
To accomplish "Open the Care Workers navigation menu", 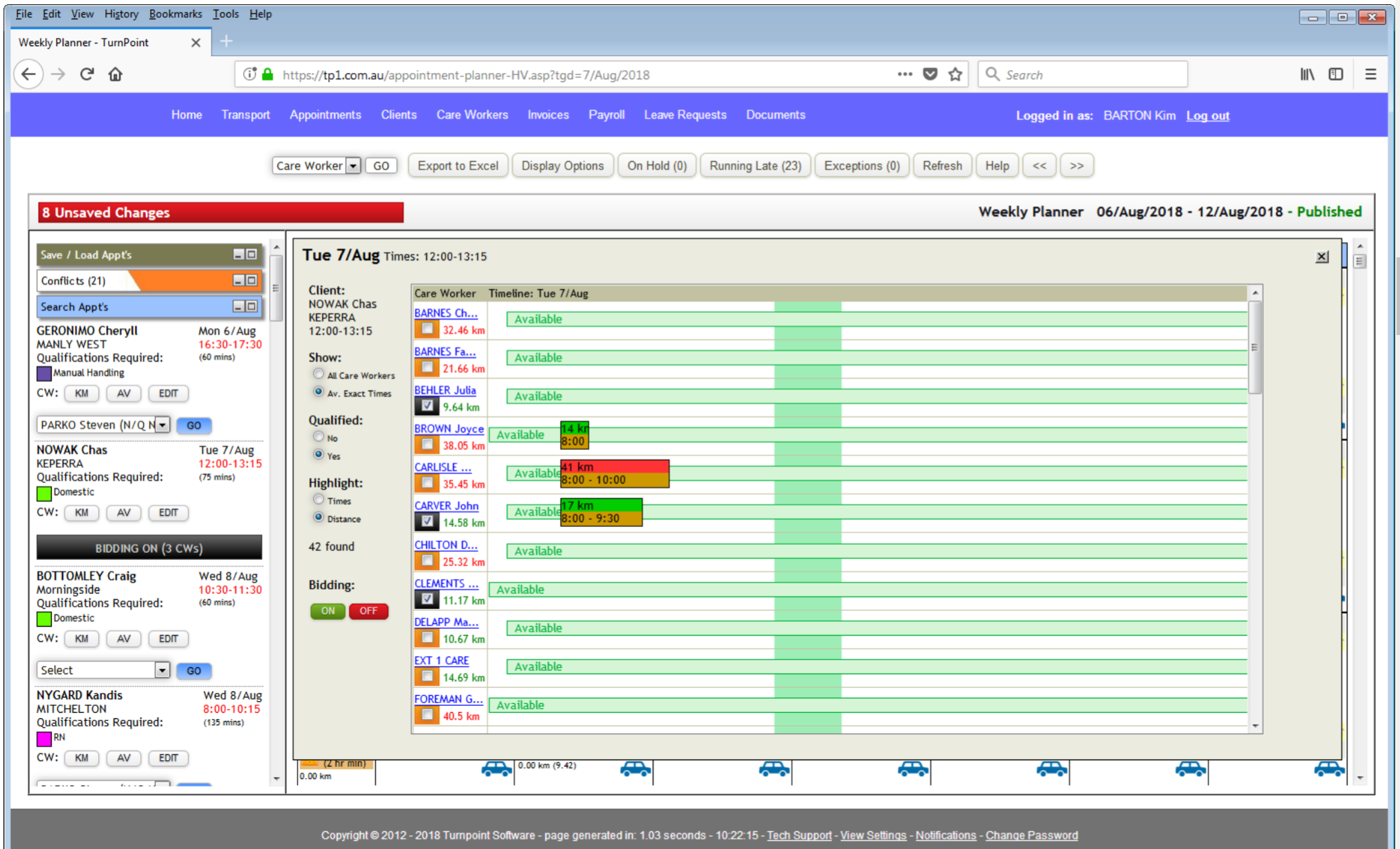I will 471,115.
